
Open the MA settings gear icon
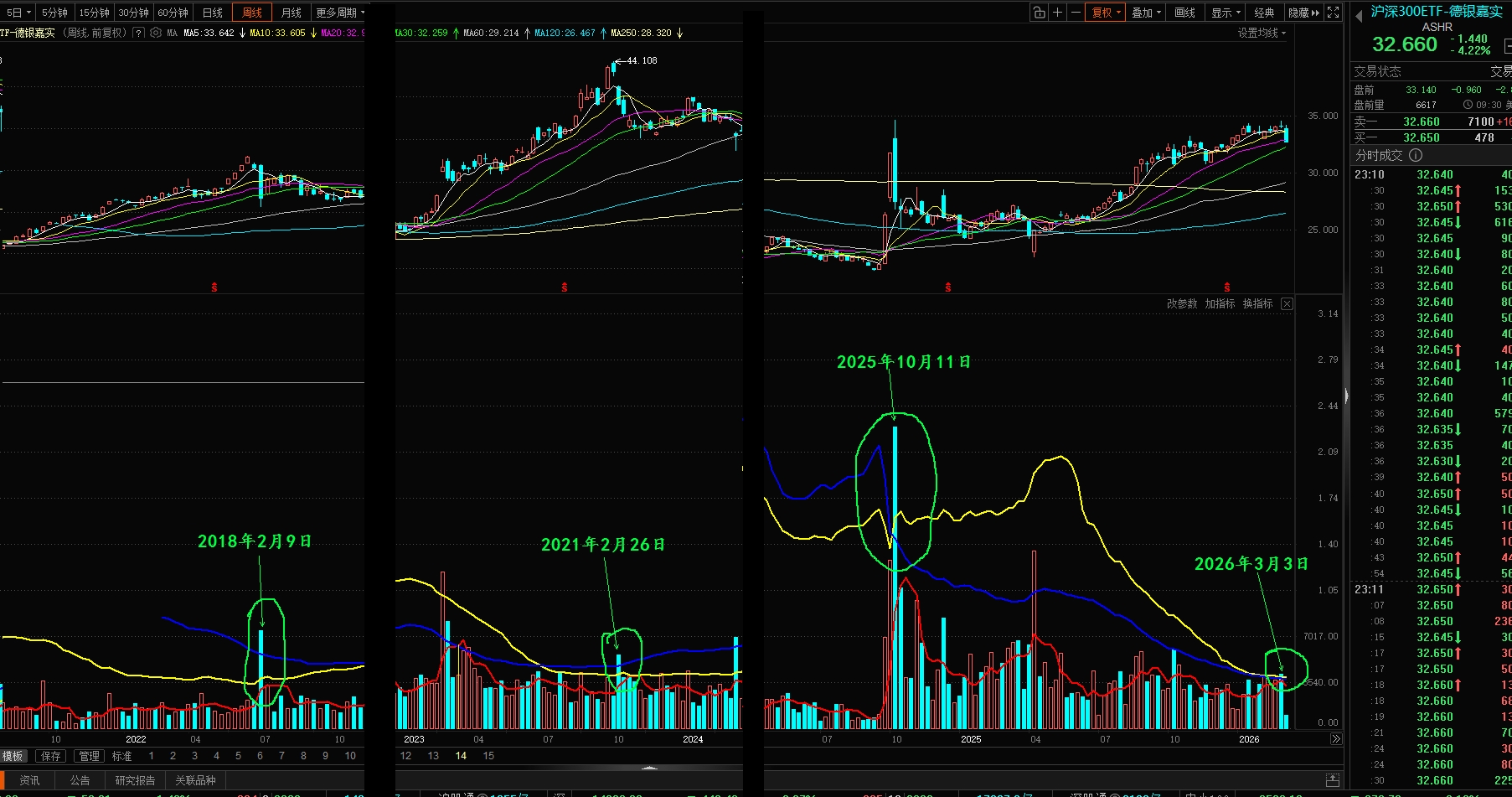coord(155,33)
